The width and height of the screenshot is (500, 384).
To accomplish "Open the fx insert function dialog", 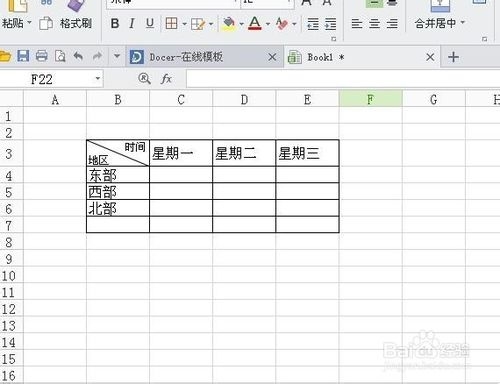I will coord(166,79).
